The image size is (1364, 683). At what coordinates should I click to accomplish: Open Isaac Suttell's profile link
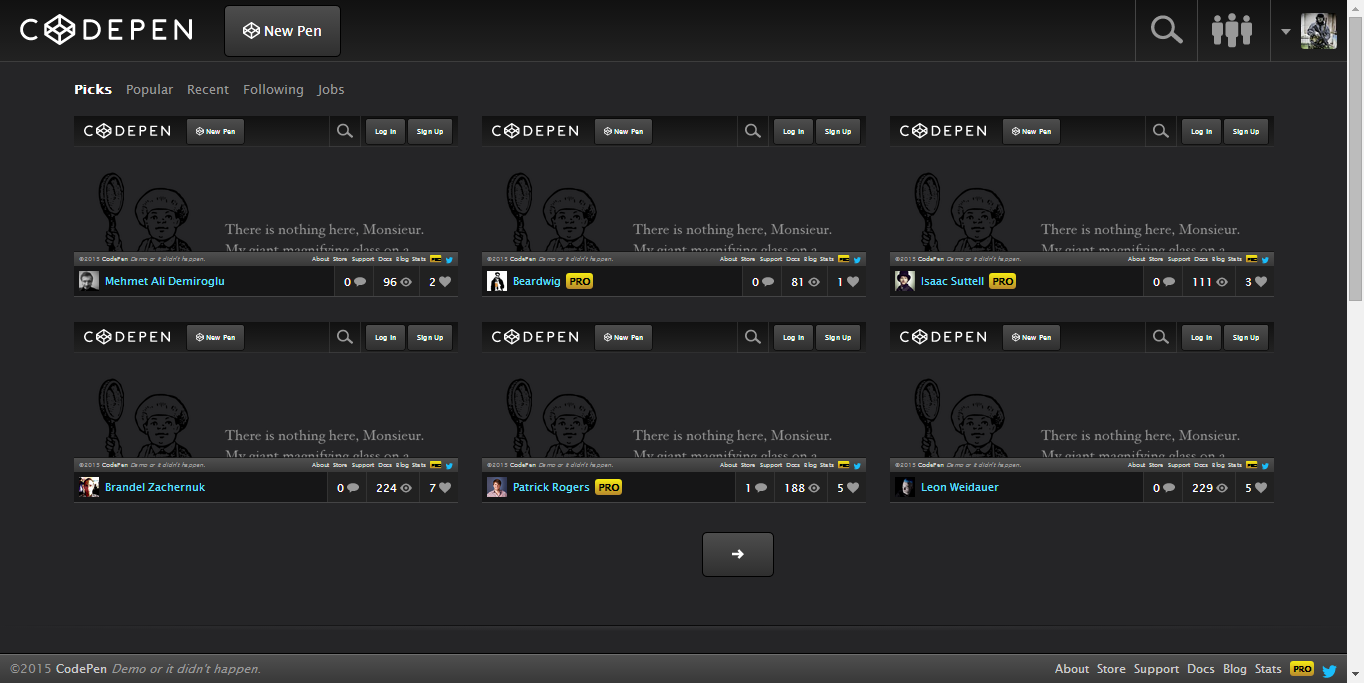click(x=952, y=281)
